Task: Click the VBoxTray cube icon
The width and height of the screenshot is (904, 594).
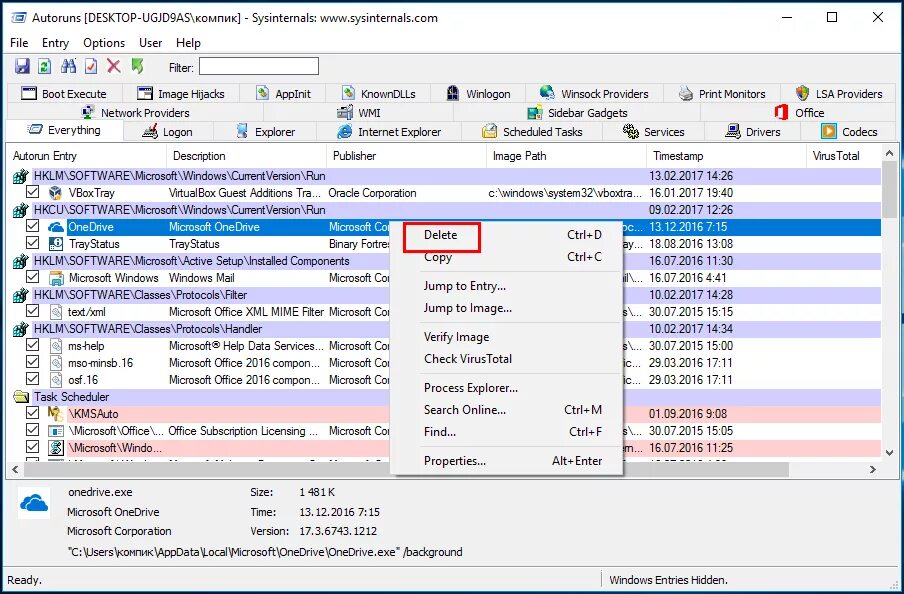Action: click(55, 193)
